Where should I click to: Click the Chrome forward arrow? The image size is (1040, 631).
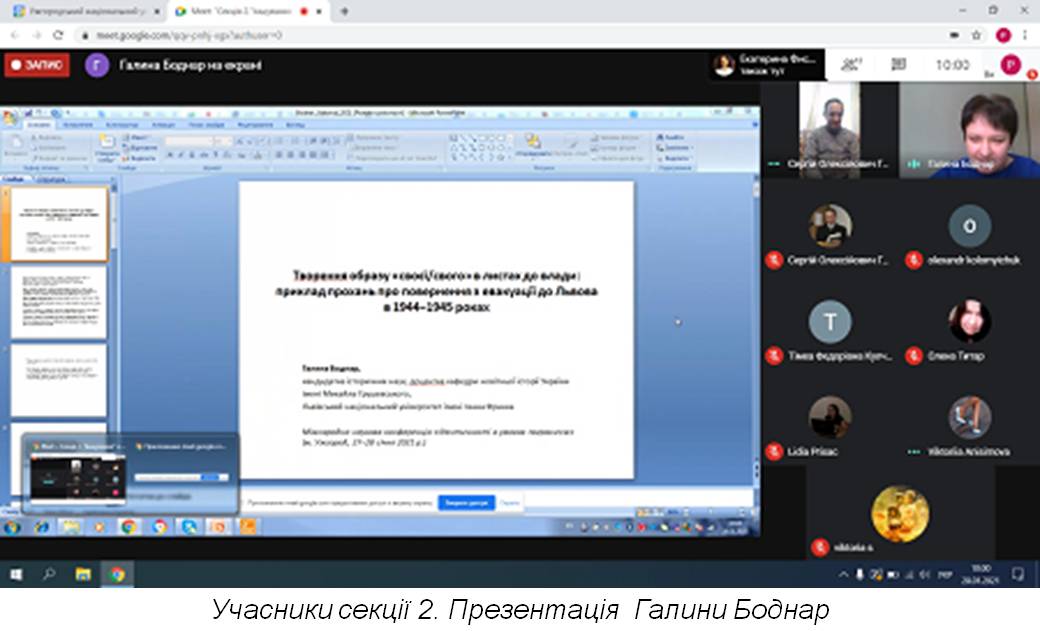point(36,35)
